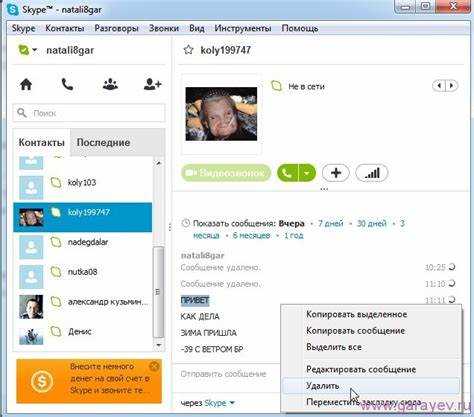Mark koly199747 as favorite with the star
Image resolution: width=474 pixels, height=417 pixels.
pos(188,50)
